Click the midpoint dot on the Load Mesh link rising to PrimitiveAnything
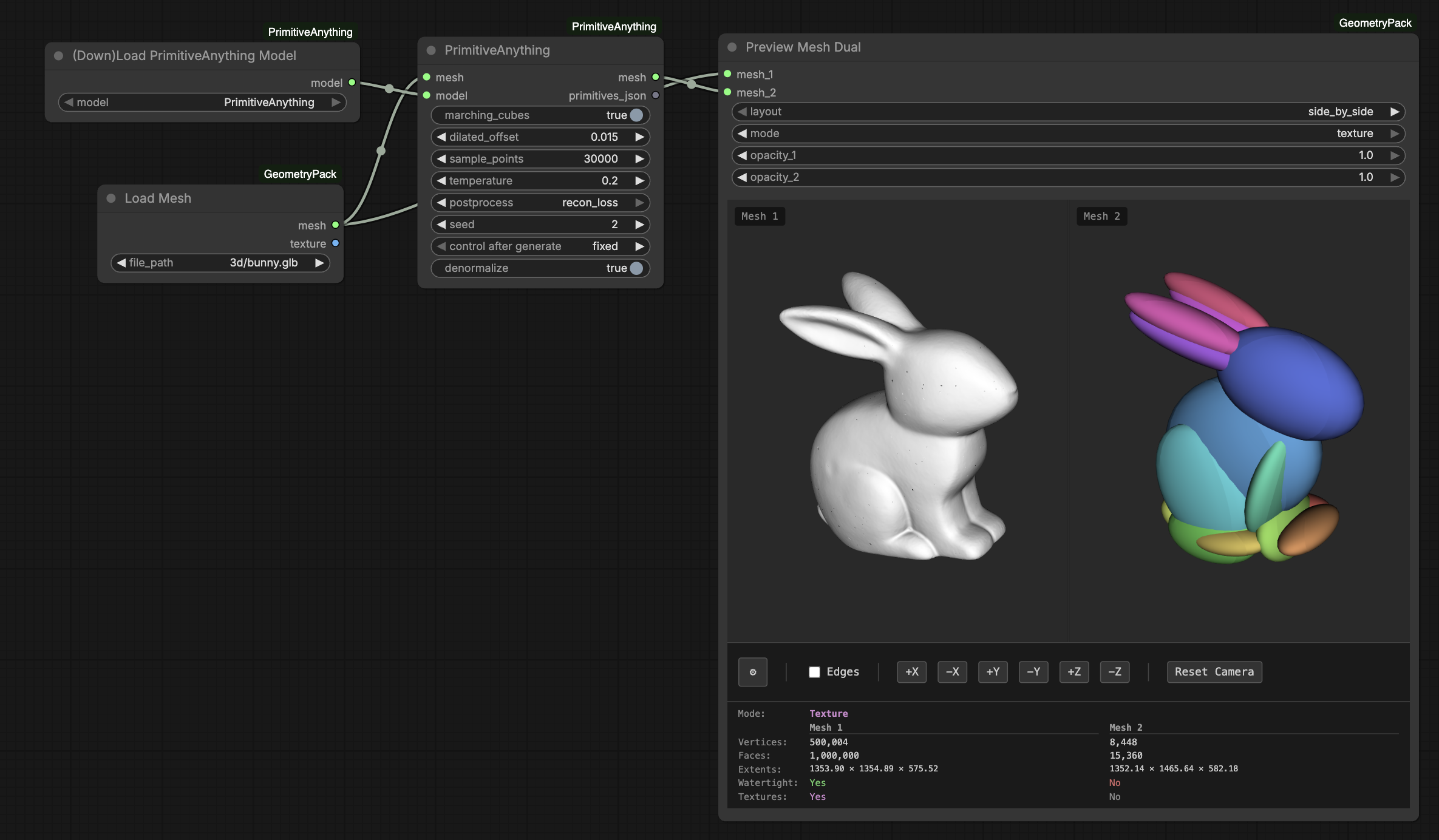This screenshot has width=1439, height=840. click(x=381, y=151)
